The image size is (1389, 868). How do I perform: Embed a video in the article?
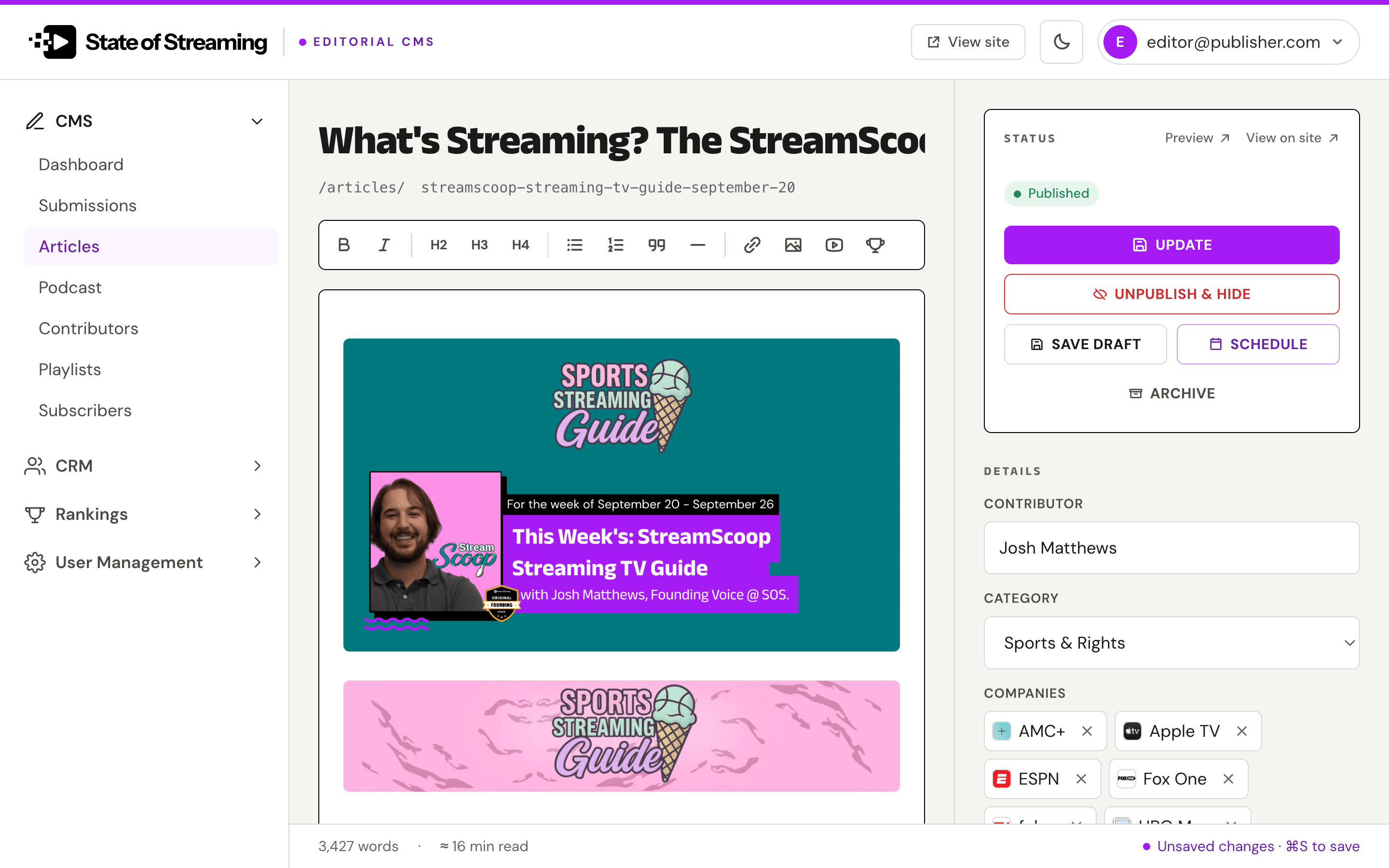point(834,245)
